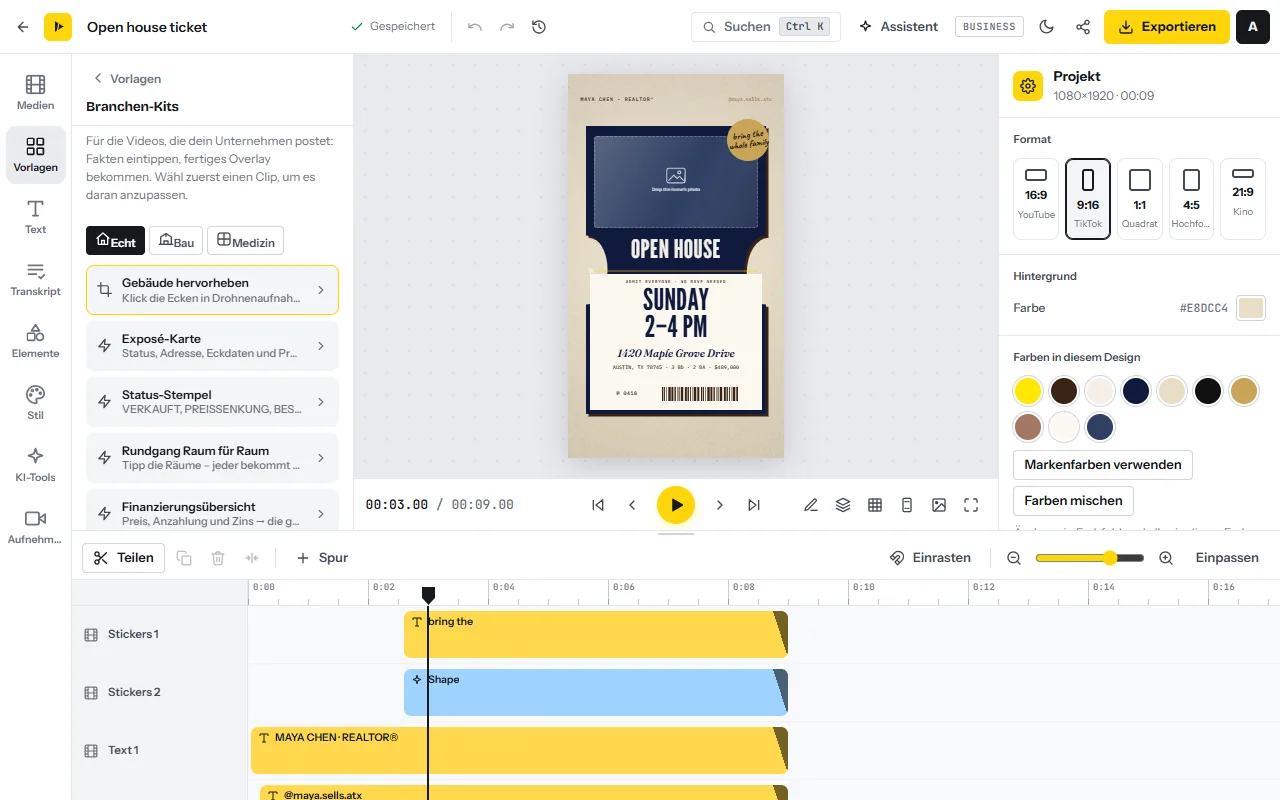The height and width of the screenshot is (800, 1280).
Task: Click the crop icon of Gebäude hervorheben
Action: 104,290
